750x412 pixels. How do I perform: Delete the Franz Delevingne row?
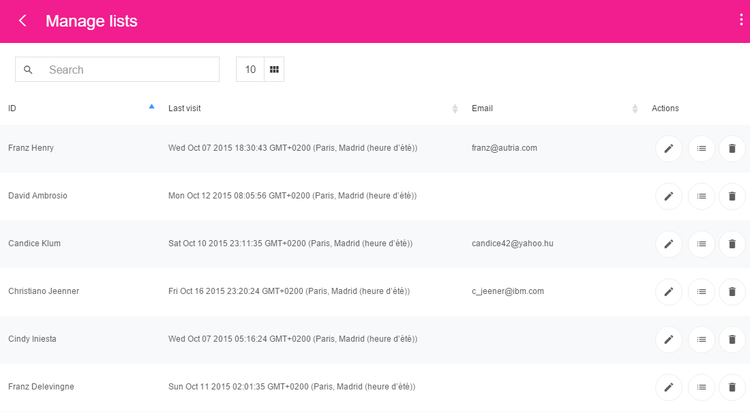(x=732, y=387)
